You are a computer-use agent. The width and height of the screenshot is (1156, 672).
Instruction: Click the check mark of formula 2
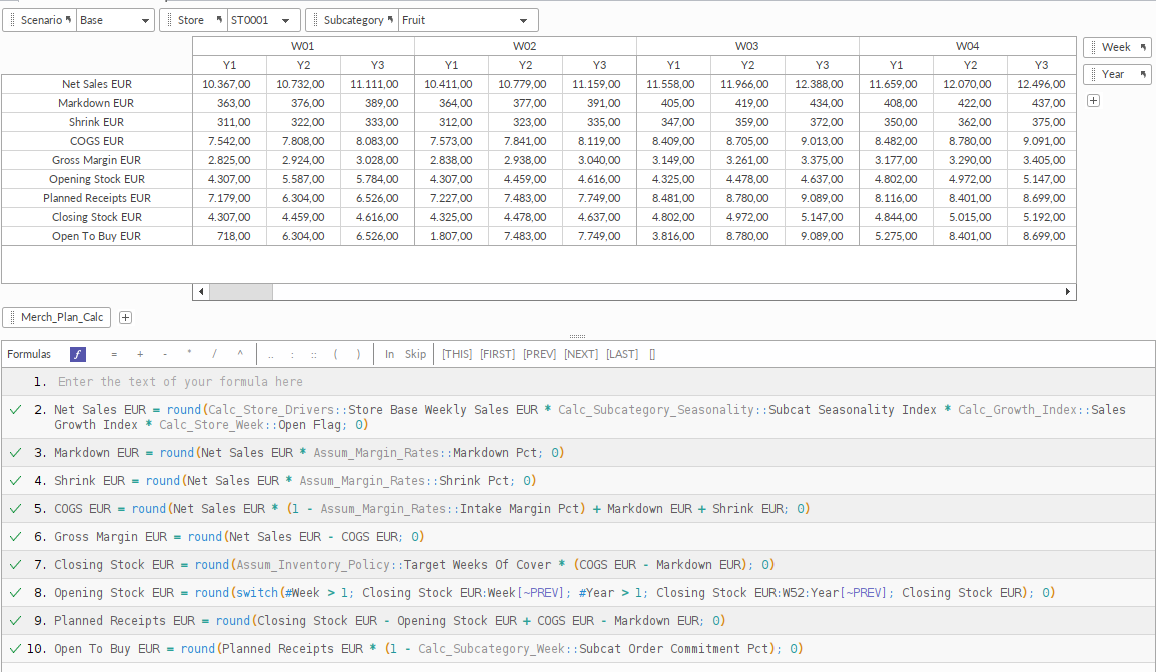pyautogui.click(x=15, y=410)
